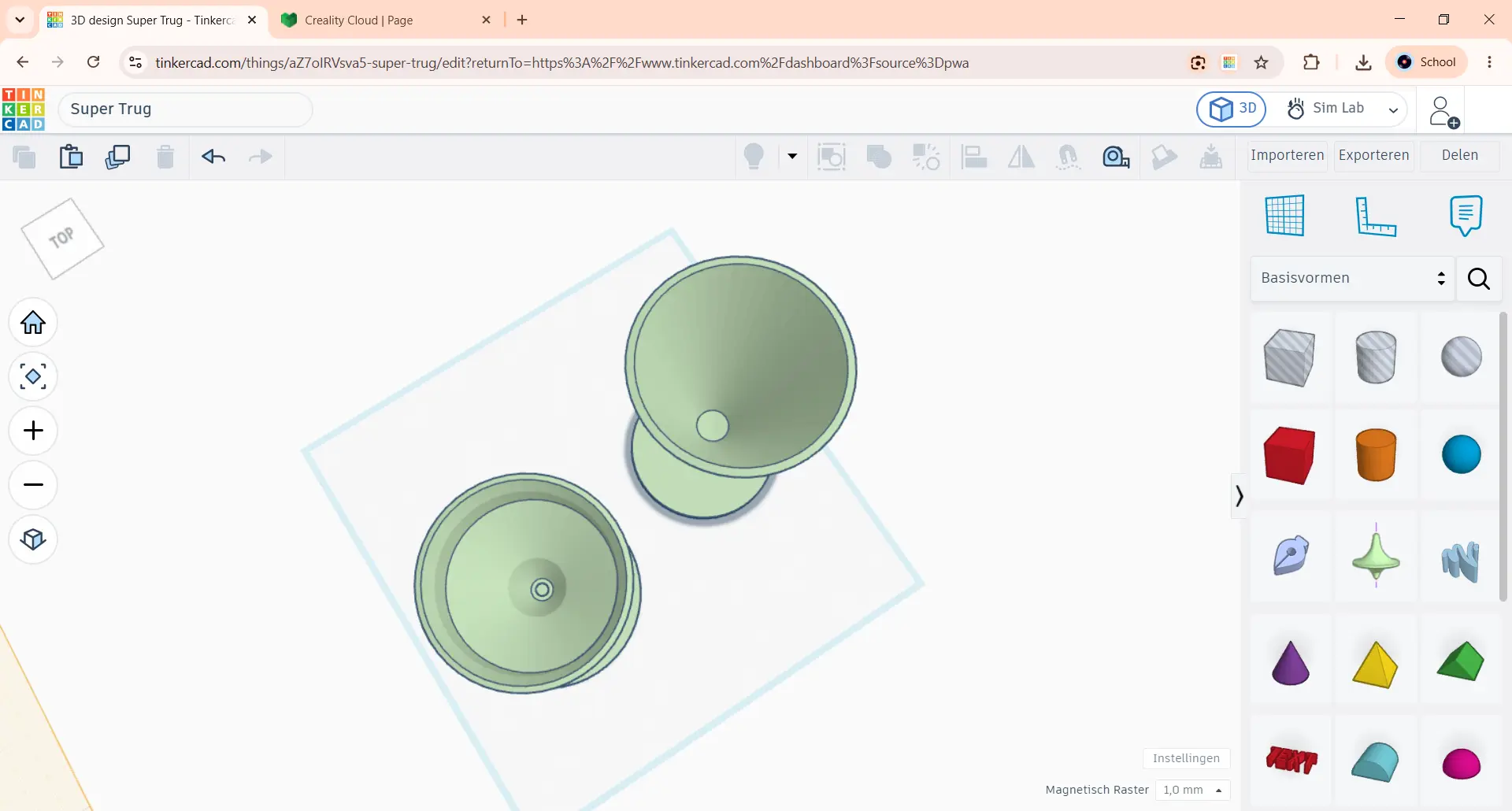Click the camera send-to icon in toolbar

point(1116,157)
